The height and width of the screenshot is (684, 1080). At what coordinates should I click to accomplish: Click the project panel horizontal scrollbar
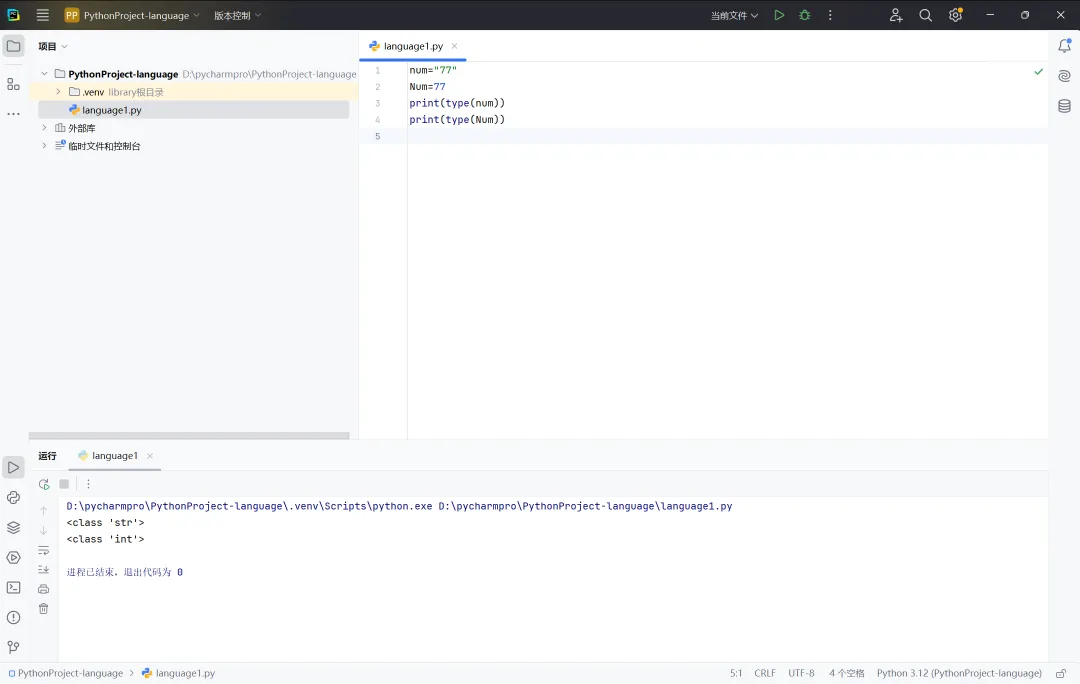pyautogui.click(x=189, y=435)
